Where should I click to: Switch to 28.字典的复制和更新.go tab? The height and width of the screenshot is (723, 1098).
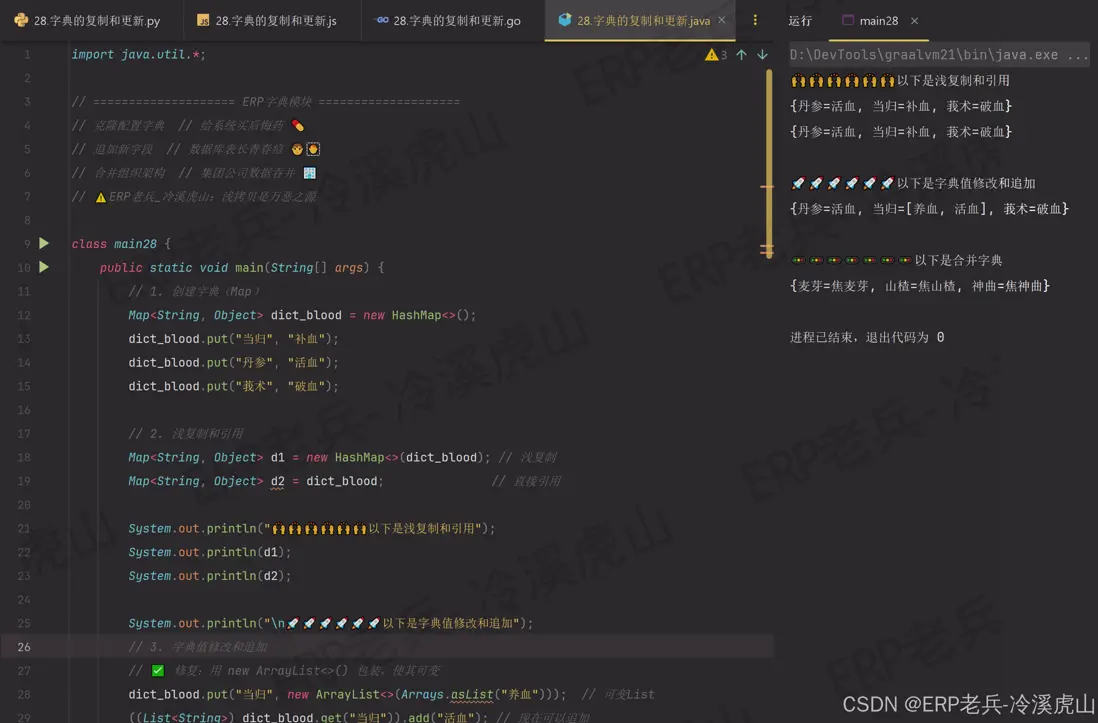tap(448, 20)
